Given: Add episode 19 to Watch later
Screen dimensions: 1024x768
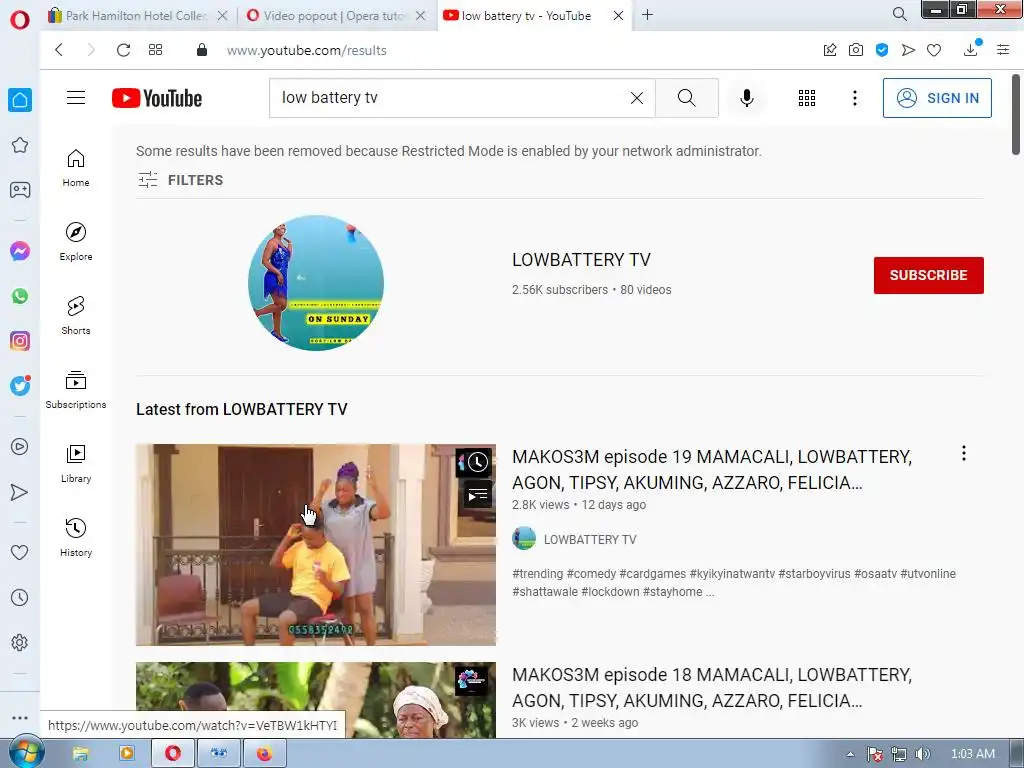Looking at the screenshot, I should tap(477, 462).
